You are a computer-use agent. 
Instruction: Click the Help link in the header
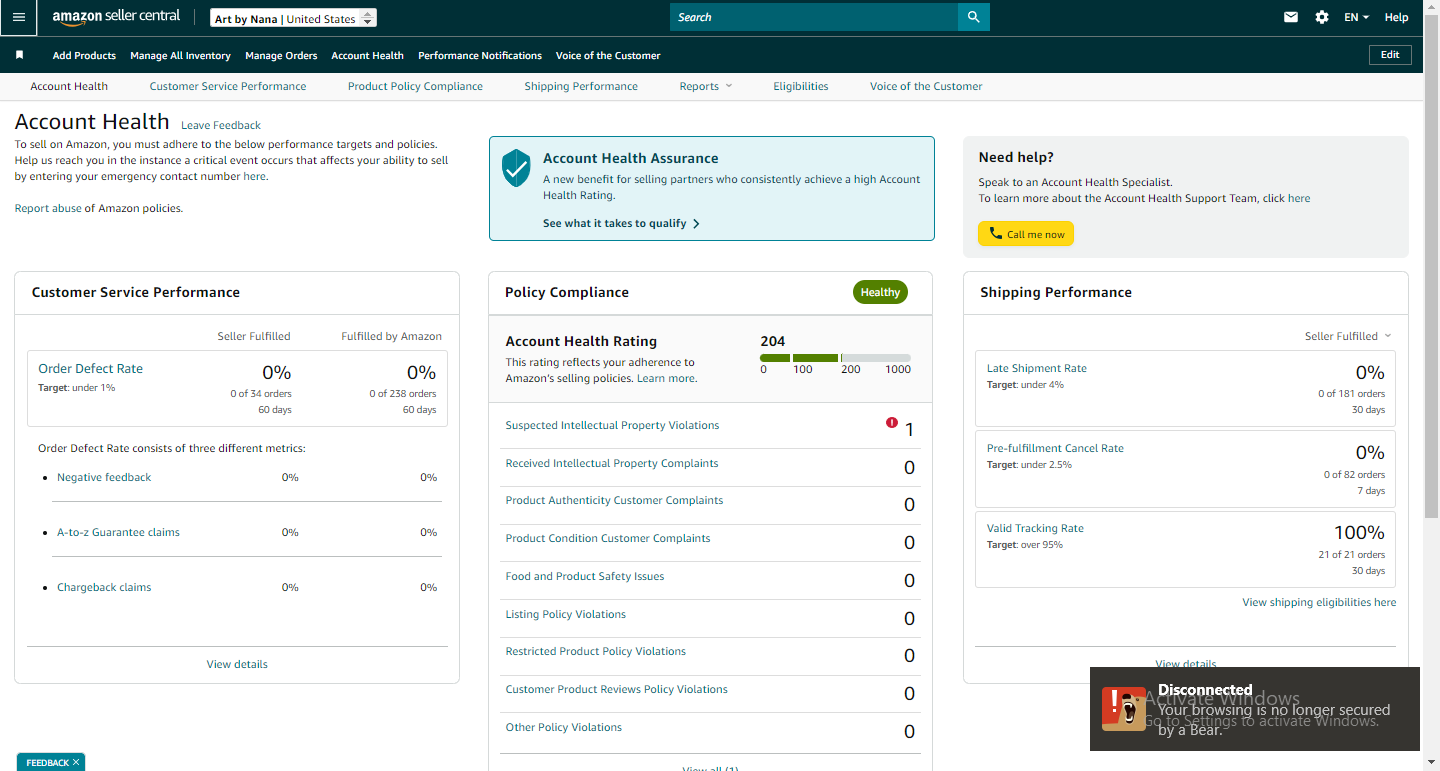point(1397,17)
